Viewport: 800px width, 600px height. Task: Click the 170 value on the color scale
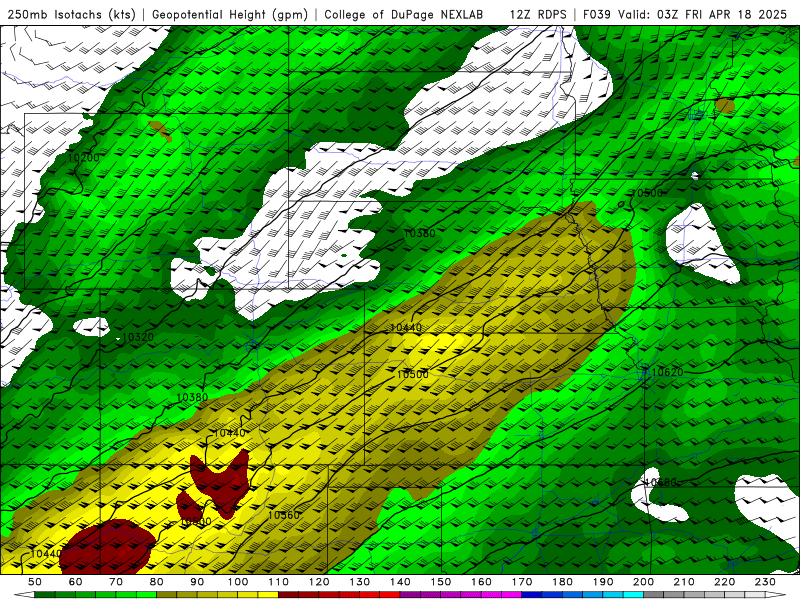coord(521,582)
